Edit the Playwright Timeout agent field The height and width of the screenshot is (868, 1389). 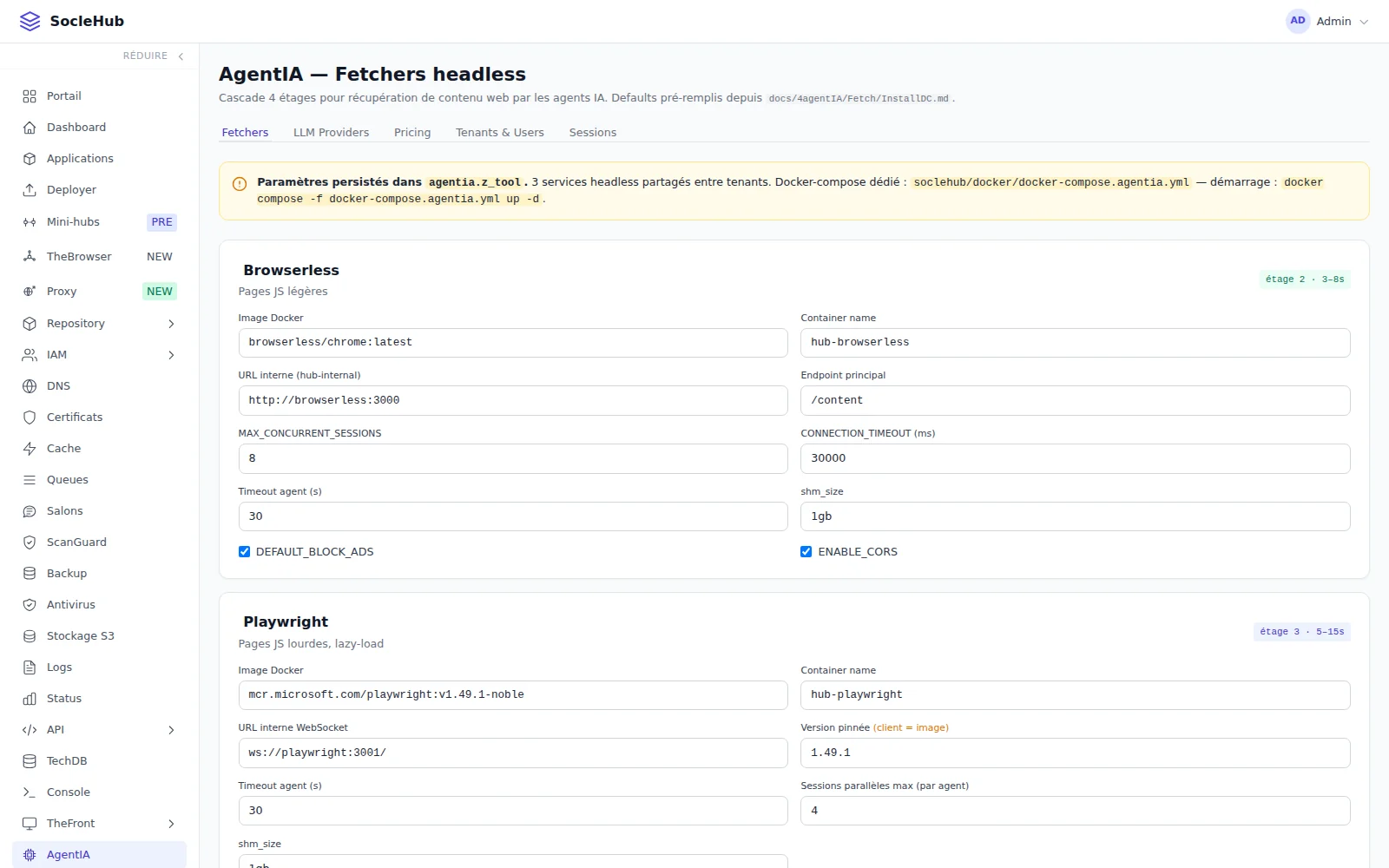[x=513, y=811]
